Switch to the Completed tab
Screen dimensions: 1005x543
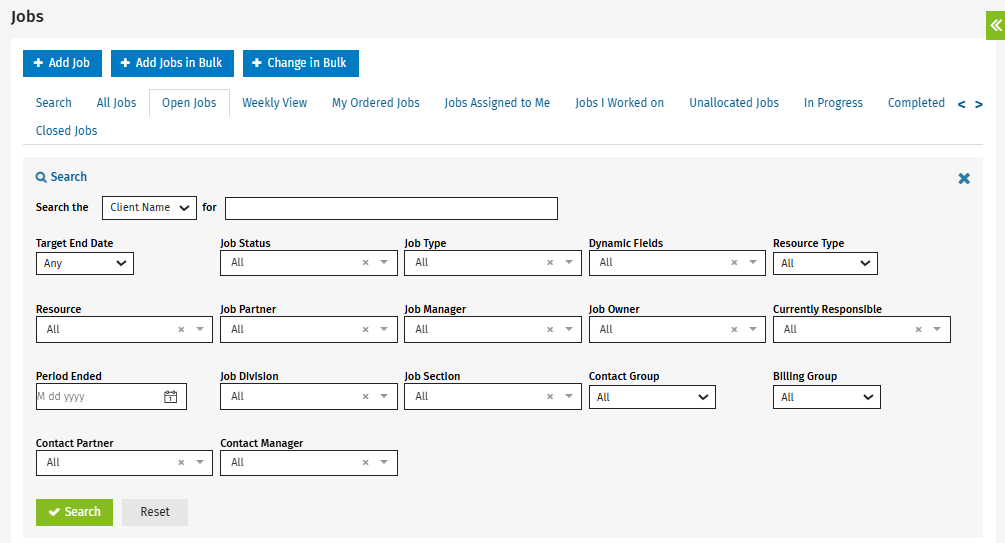tap(916, 103)
